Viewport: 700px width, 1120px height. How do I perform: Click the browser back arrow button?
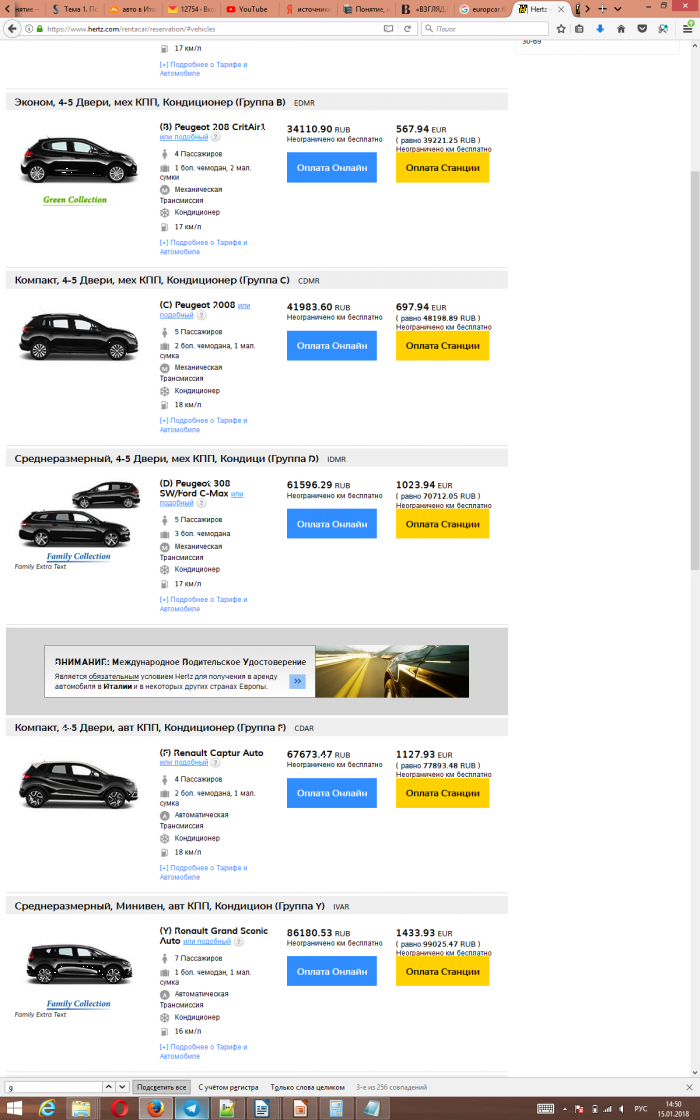click(12, 29)
